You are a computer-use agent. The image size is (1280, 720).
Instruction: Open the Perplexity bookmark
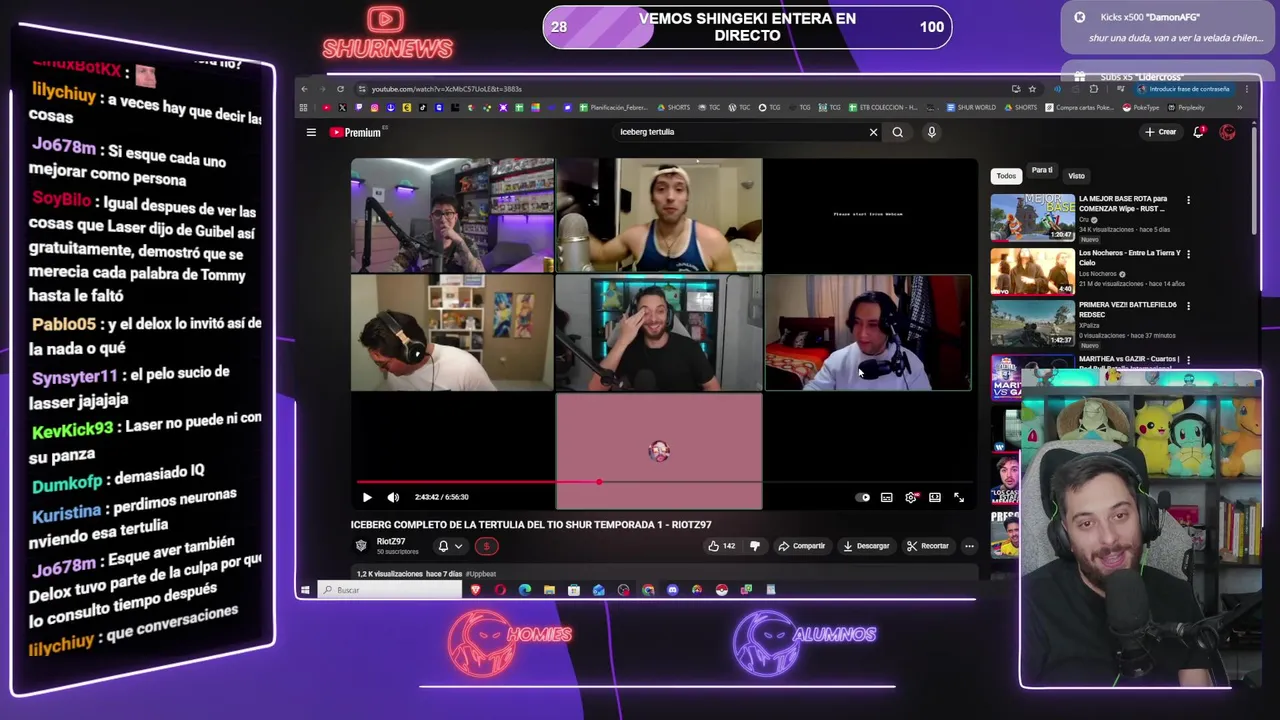click(x=1186, y=108)
